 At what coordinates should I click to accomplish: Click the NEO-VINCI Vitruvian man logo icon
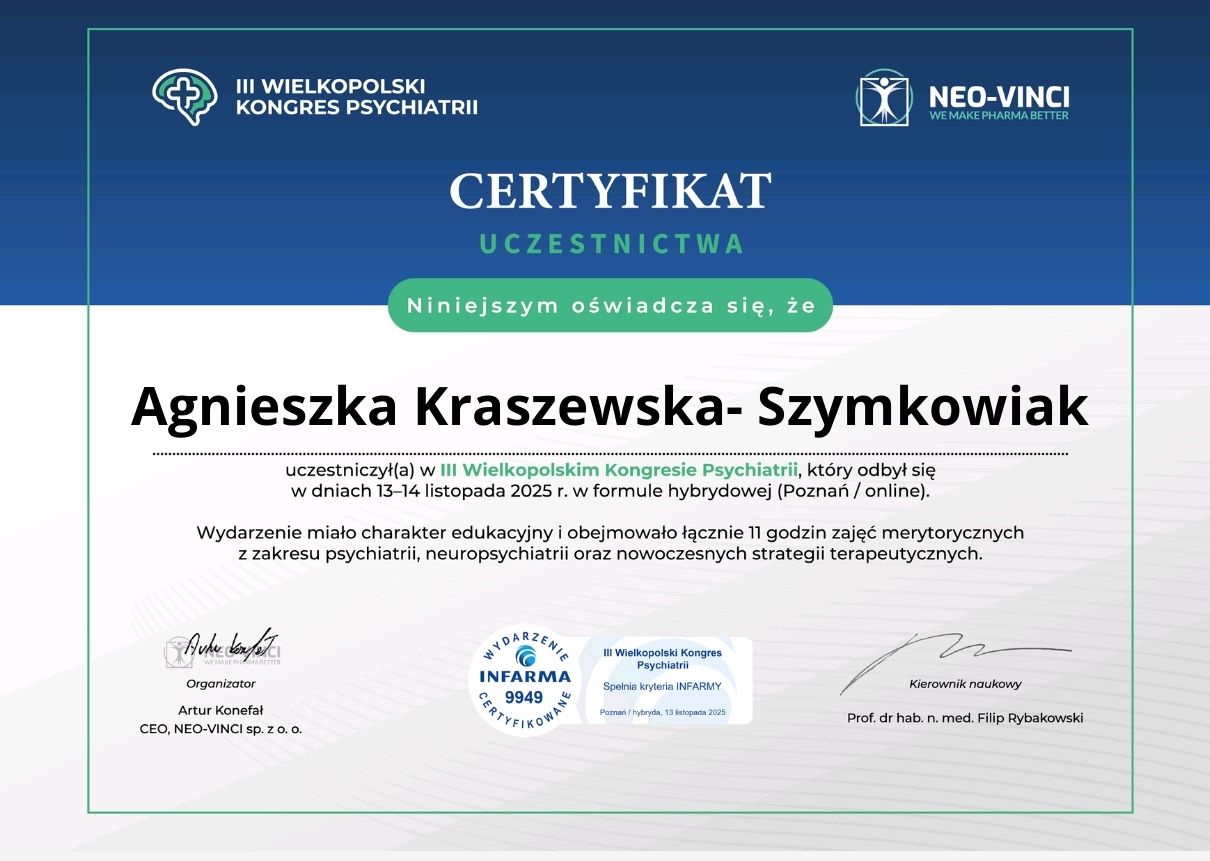(883, 97)
